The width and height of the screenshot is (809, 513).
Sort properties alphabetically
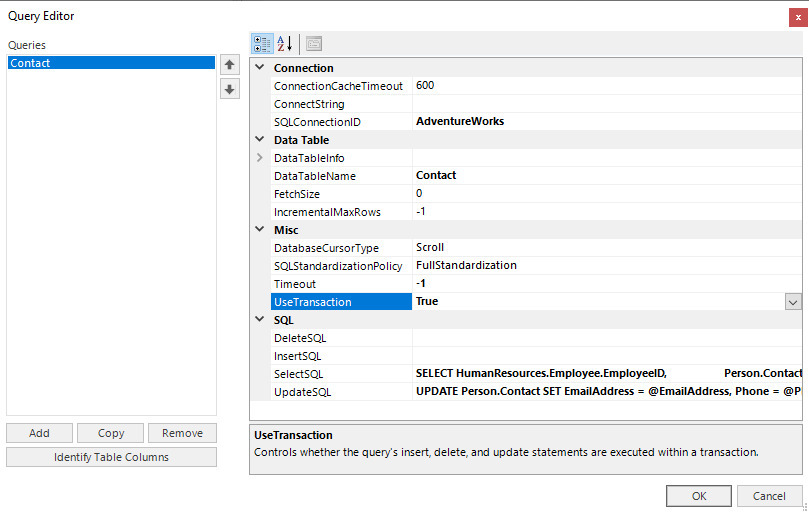point(285,44)
